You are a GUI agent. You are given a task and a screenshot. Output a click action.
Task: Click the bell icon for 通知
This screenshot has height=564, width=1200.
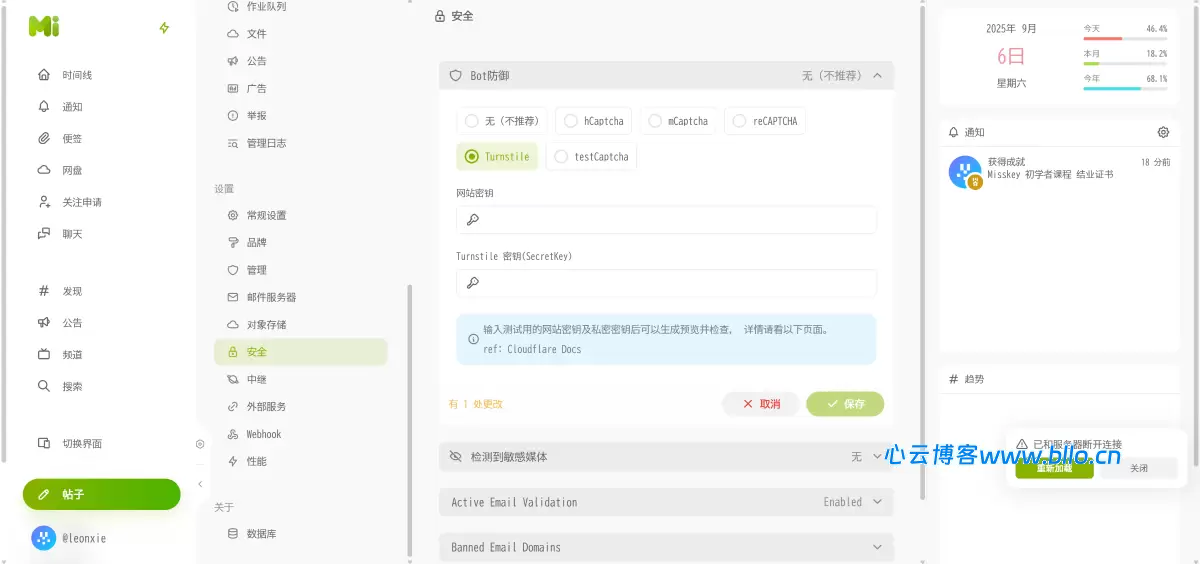tap(44, 107)
